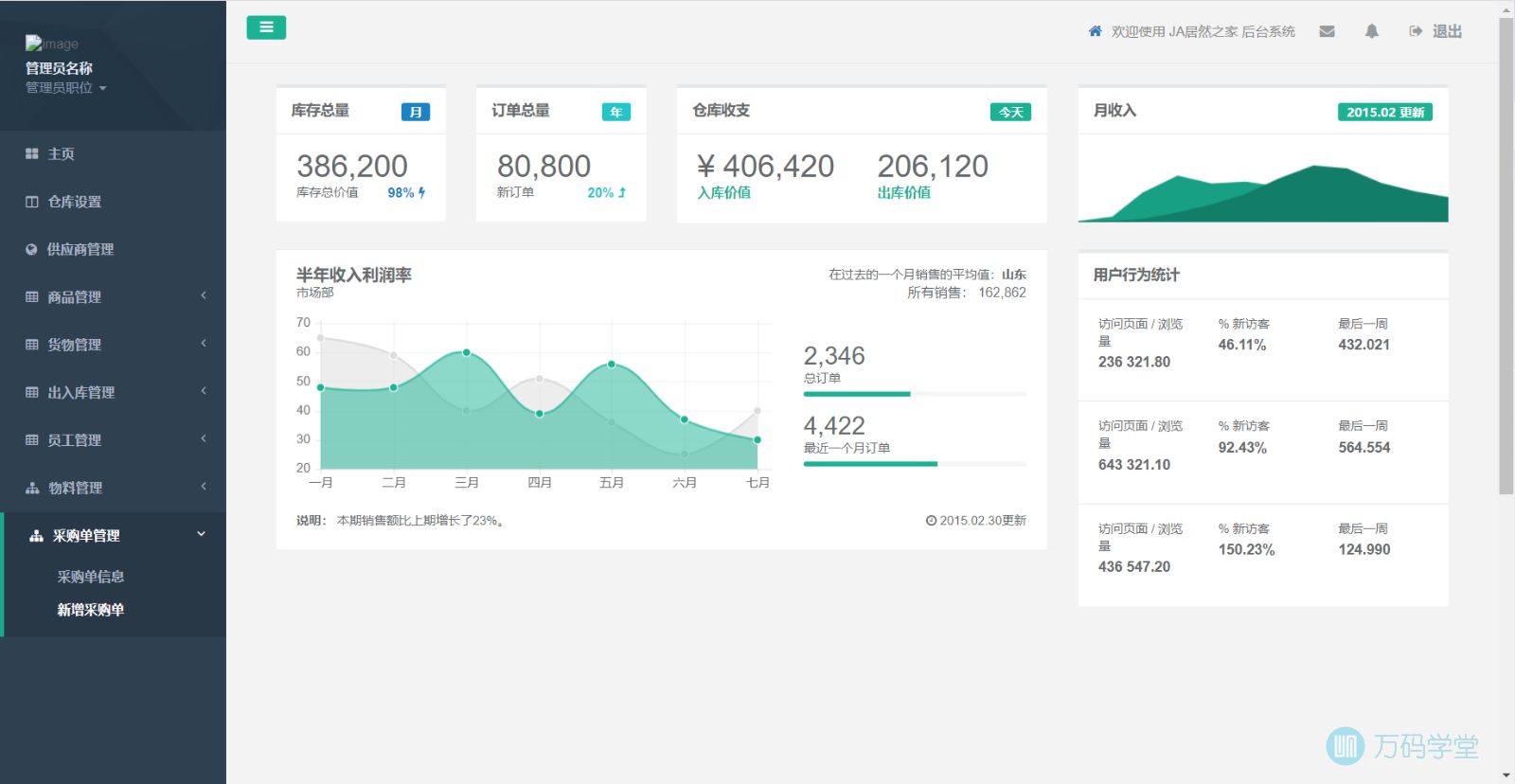Viewport: 1515px width, 784px height.
Task: Click the 年 badge on 订单总量
Action: point(616,112)
